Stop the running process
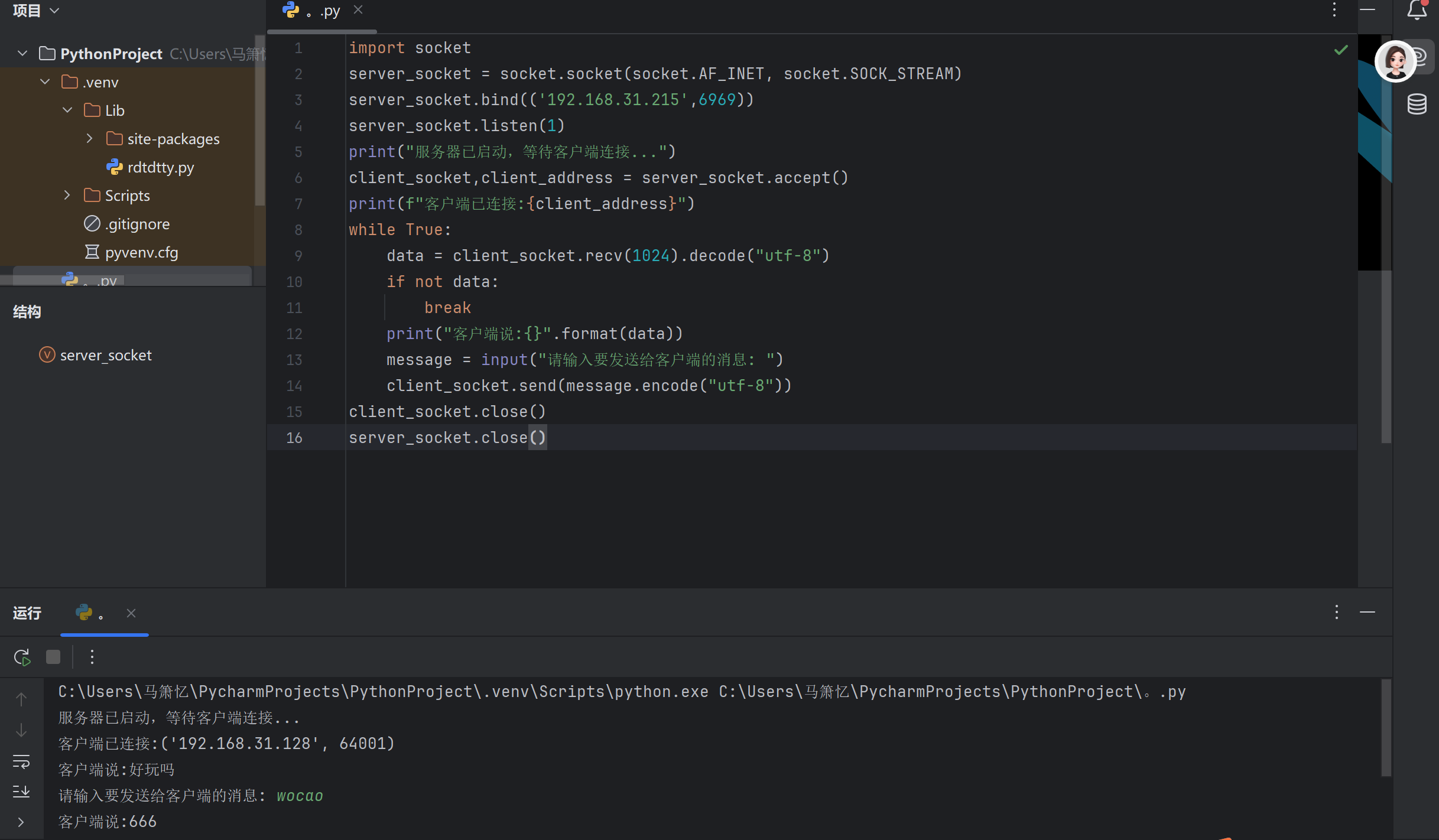Viewport: 1439px width, 840px height. (53, 657)
